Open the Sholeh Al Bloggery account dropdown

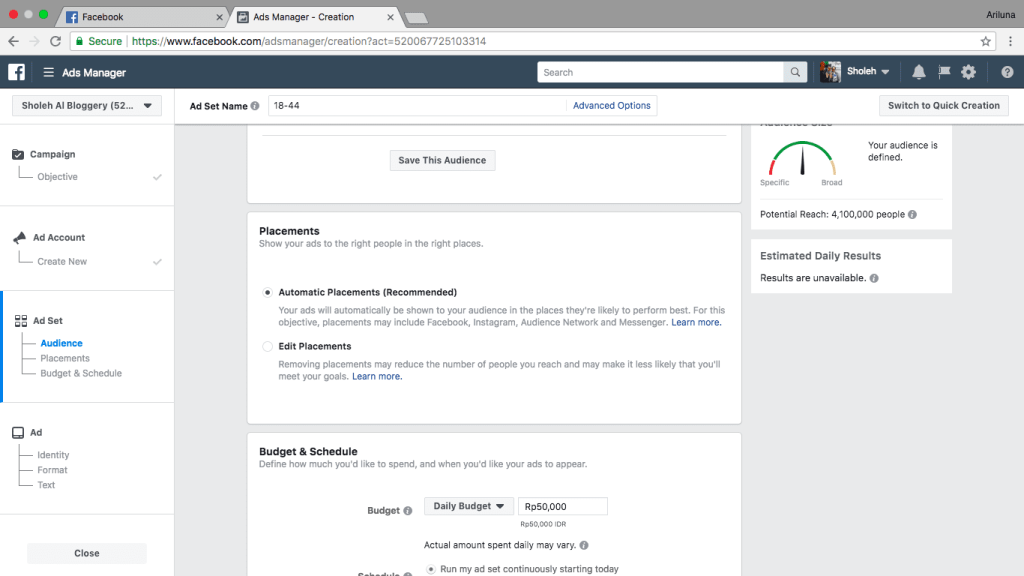pos(87,106)
